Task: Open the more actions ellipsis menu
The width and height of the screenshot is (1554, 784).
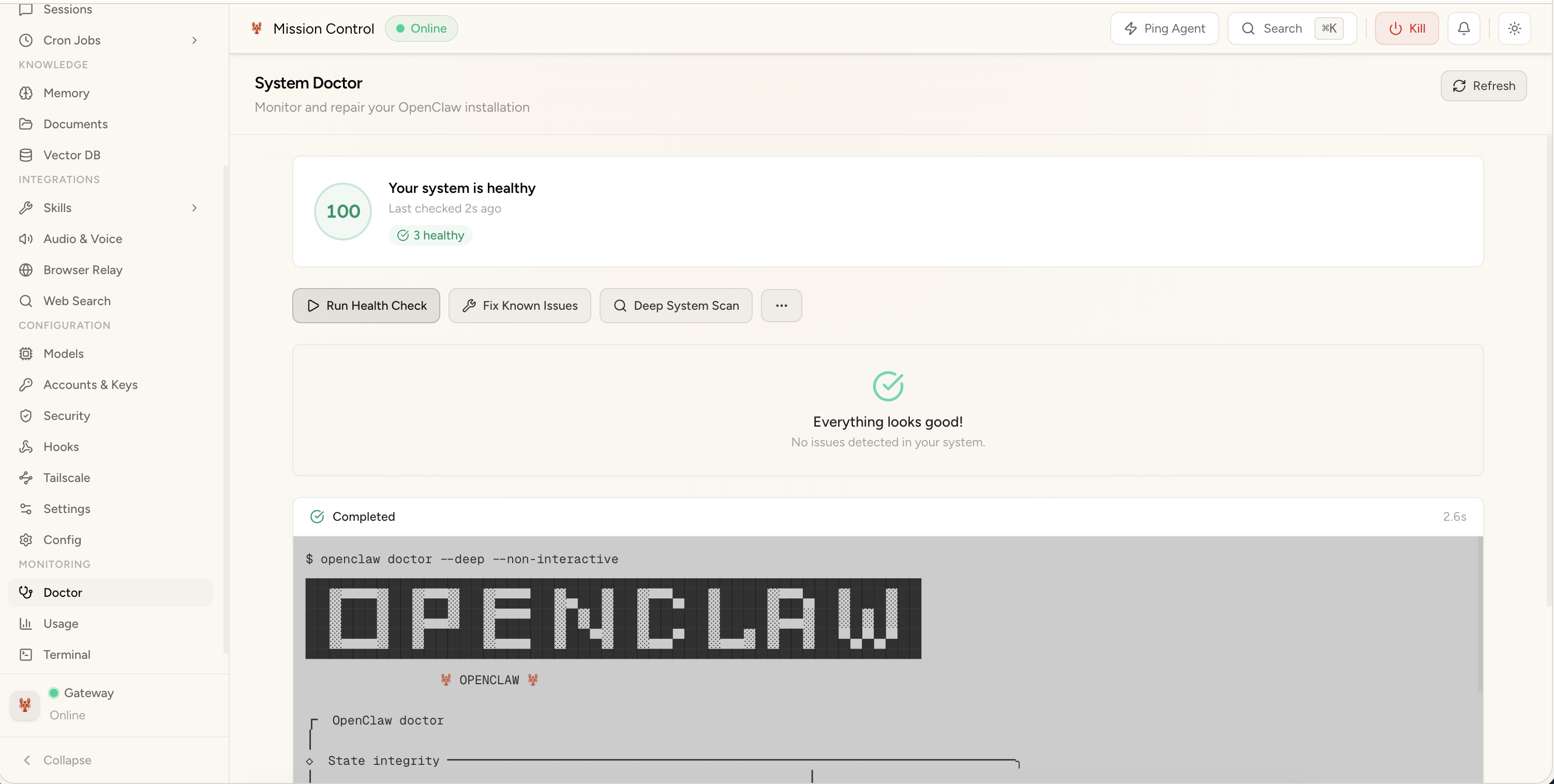Action: point(781,305)
